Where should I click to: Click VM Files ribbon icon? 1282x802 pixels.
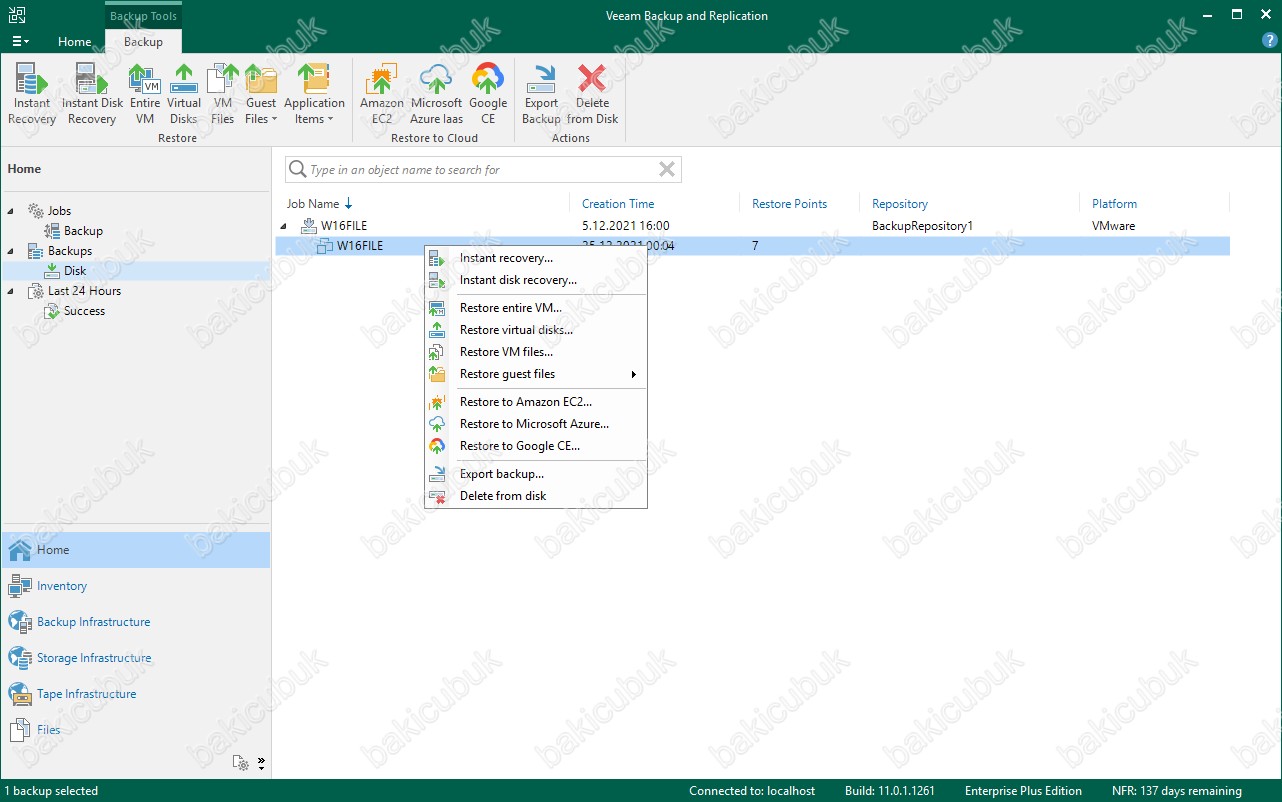(222, 95)
